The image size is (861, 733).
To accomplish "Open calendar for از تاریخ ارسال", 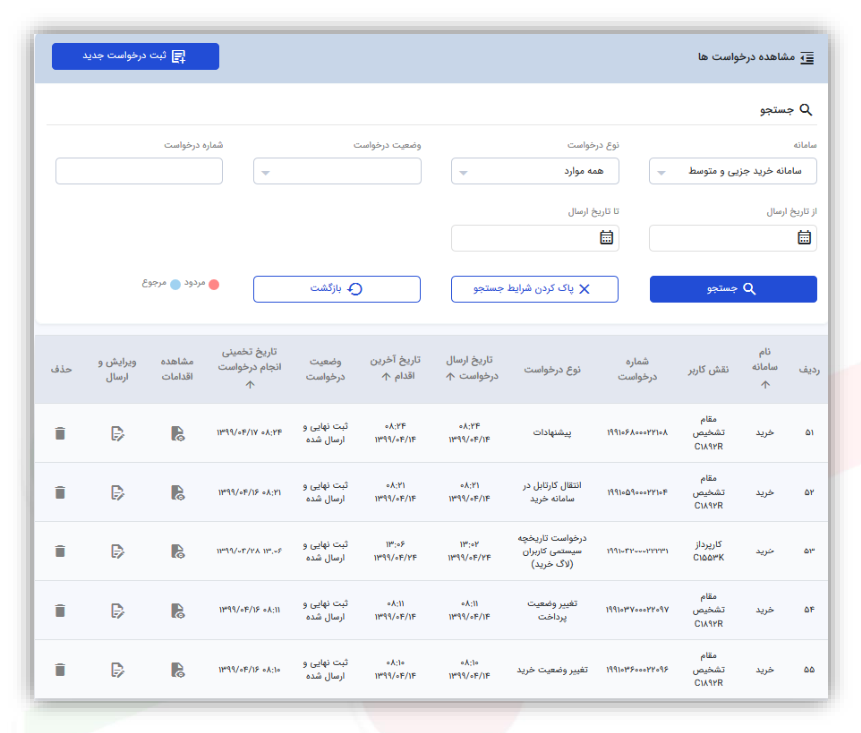I will pos(804,238).
